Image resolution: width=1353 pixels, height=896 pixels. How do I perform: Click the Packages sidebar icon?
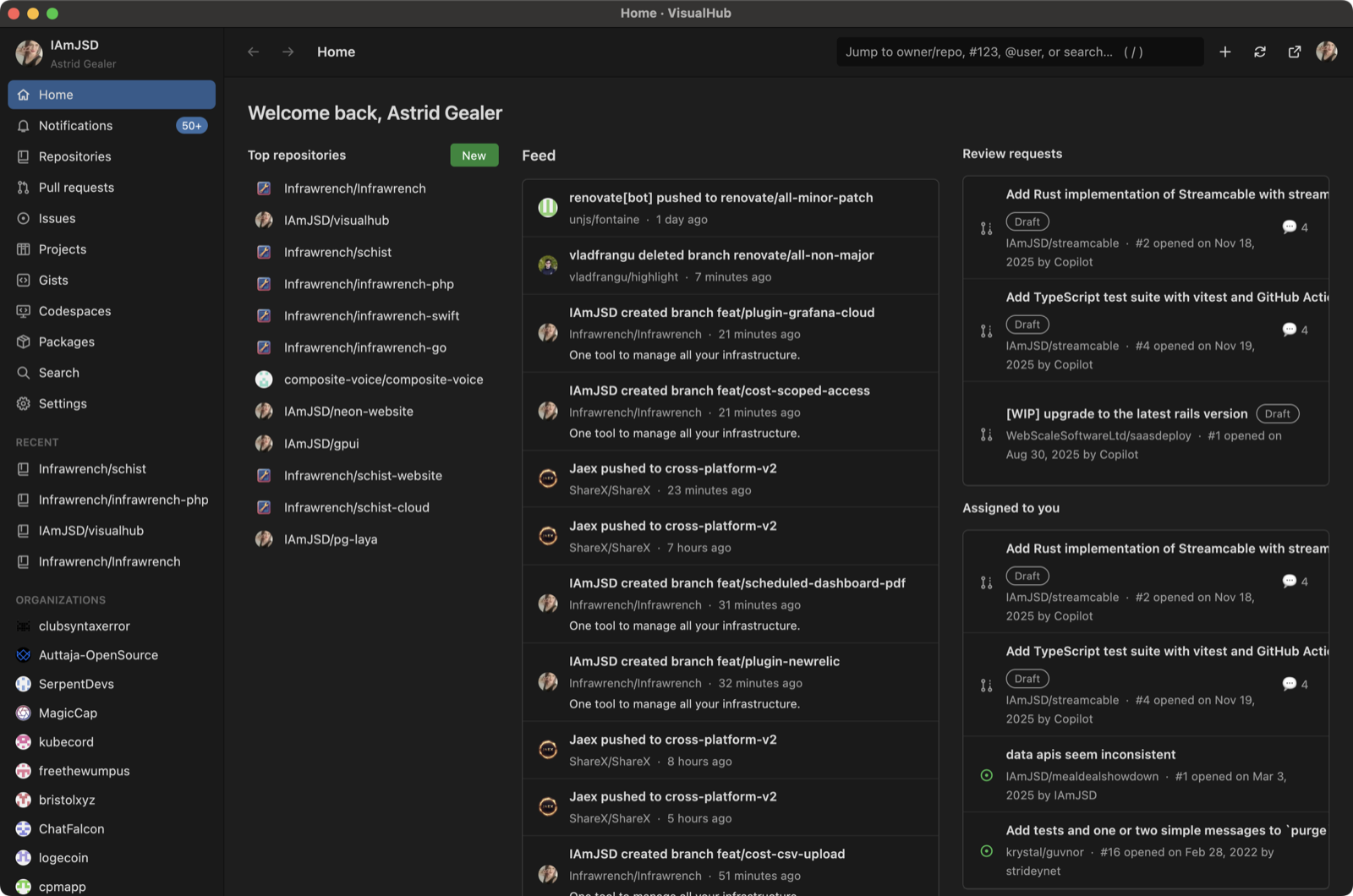(x=24, y=341)
